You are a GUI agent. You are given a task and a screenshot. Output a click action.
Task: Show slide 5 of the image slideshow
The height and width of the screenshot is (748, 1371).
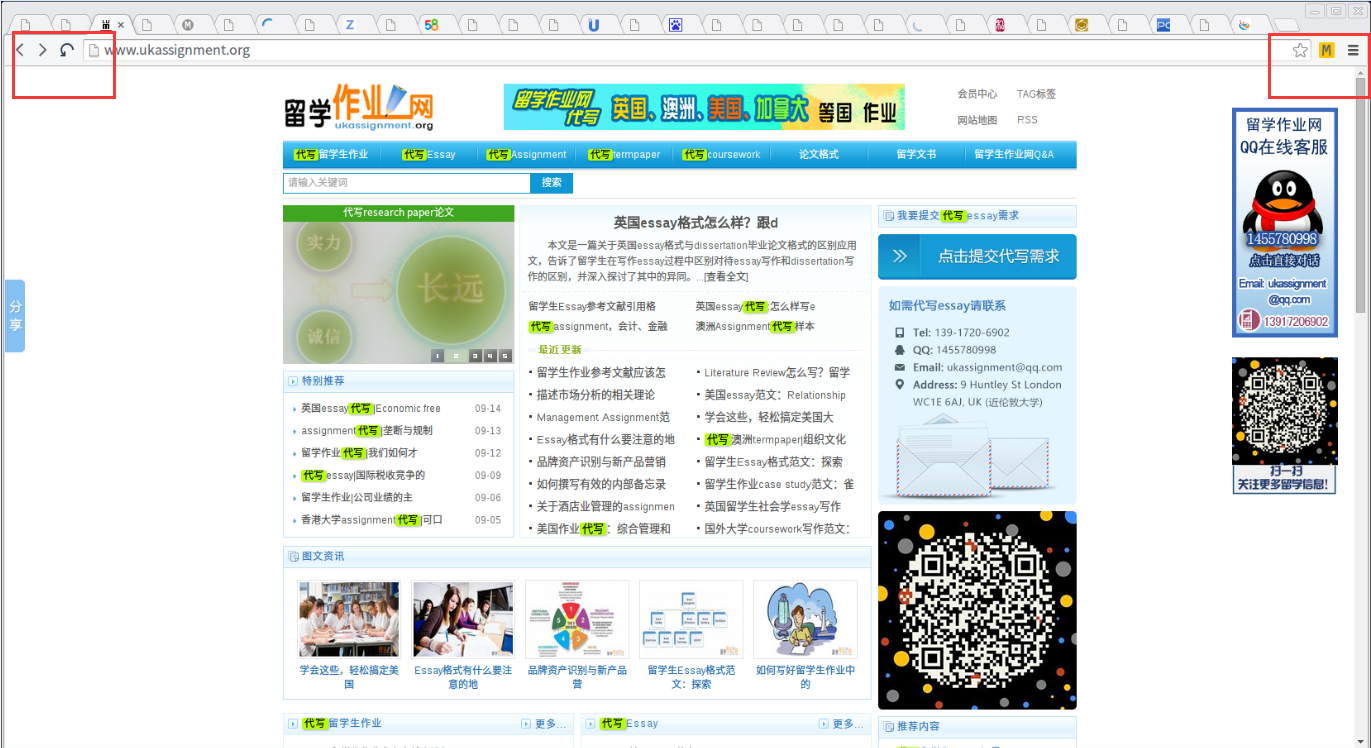[505, 356]
